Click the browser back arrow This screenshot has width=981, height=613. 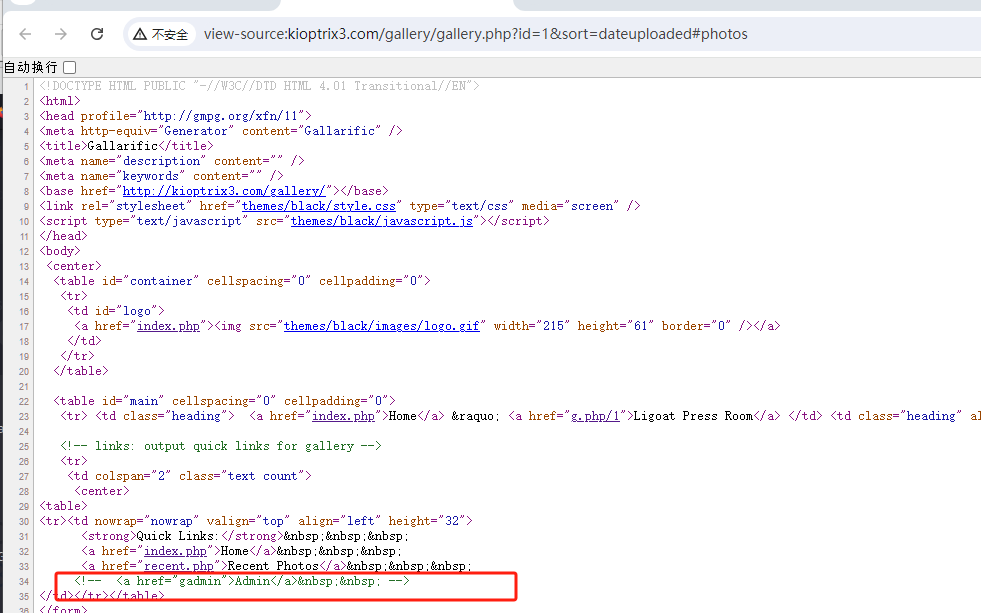tap(25, 34)
